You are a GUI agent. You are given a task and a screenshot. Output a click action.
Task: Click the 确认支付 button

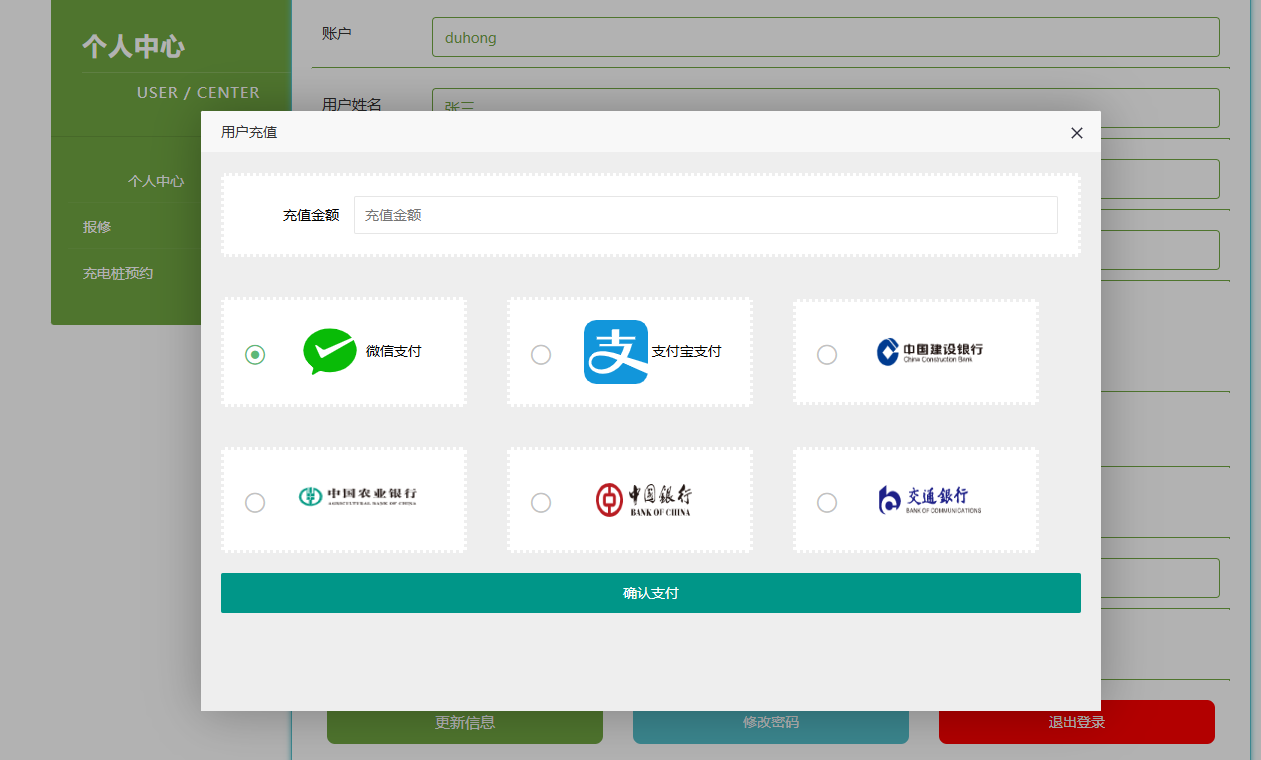tap(651, 593)
